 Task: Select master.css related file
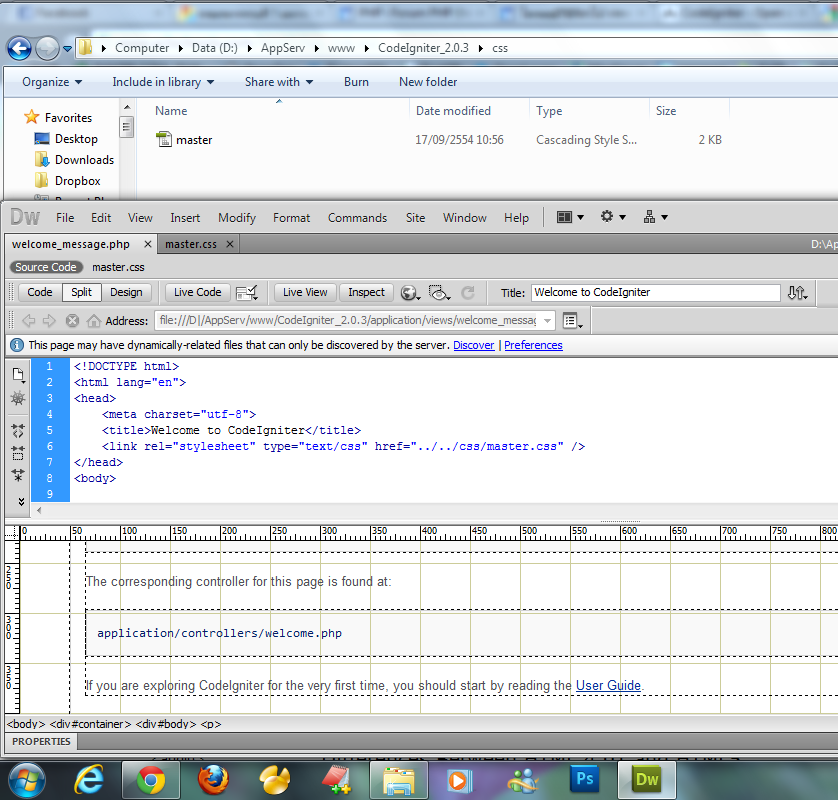tap(118, 267)
